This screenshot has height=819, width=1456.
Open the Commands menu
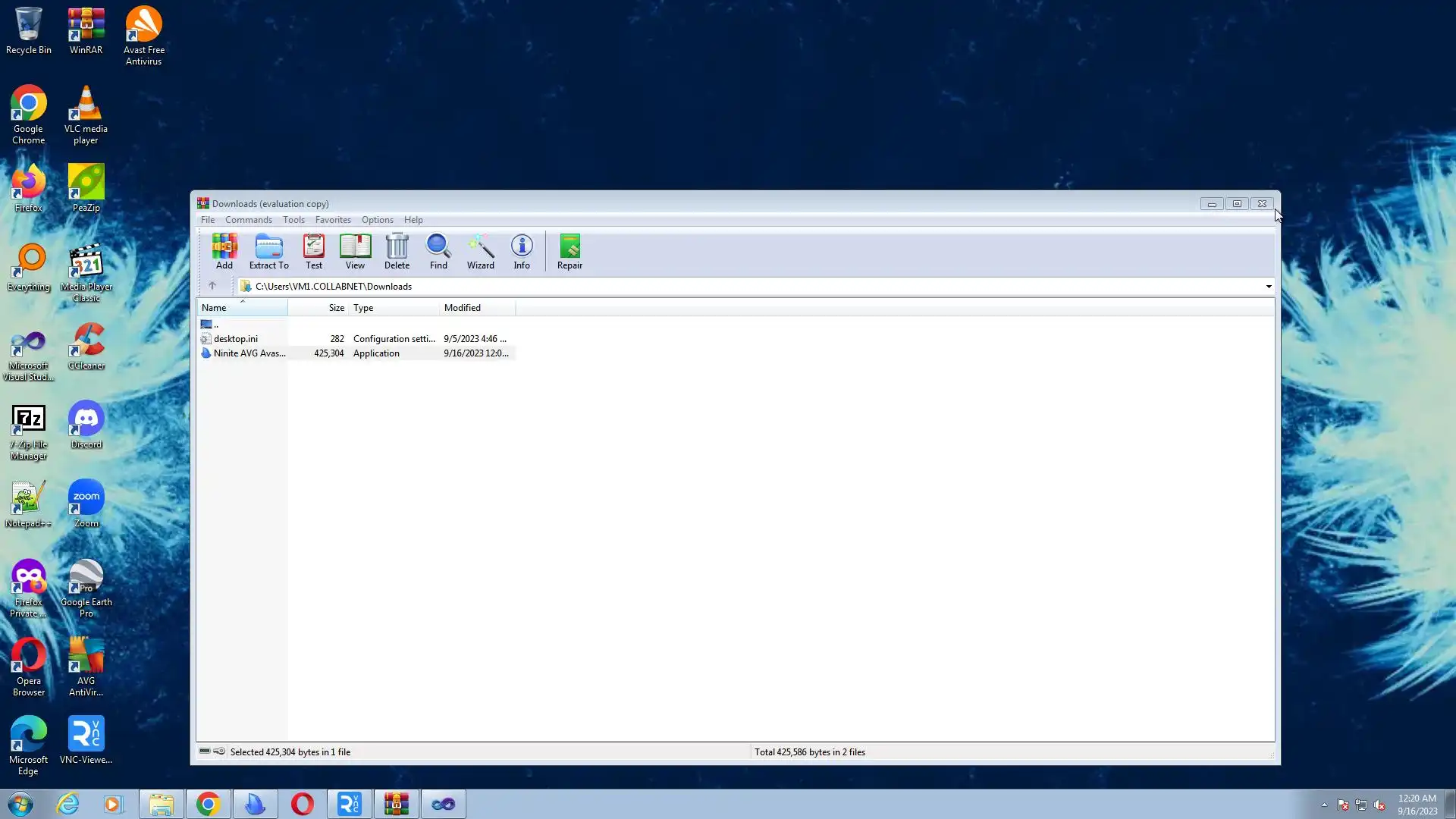click(248, 220)
